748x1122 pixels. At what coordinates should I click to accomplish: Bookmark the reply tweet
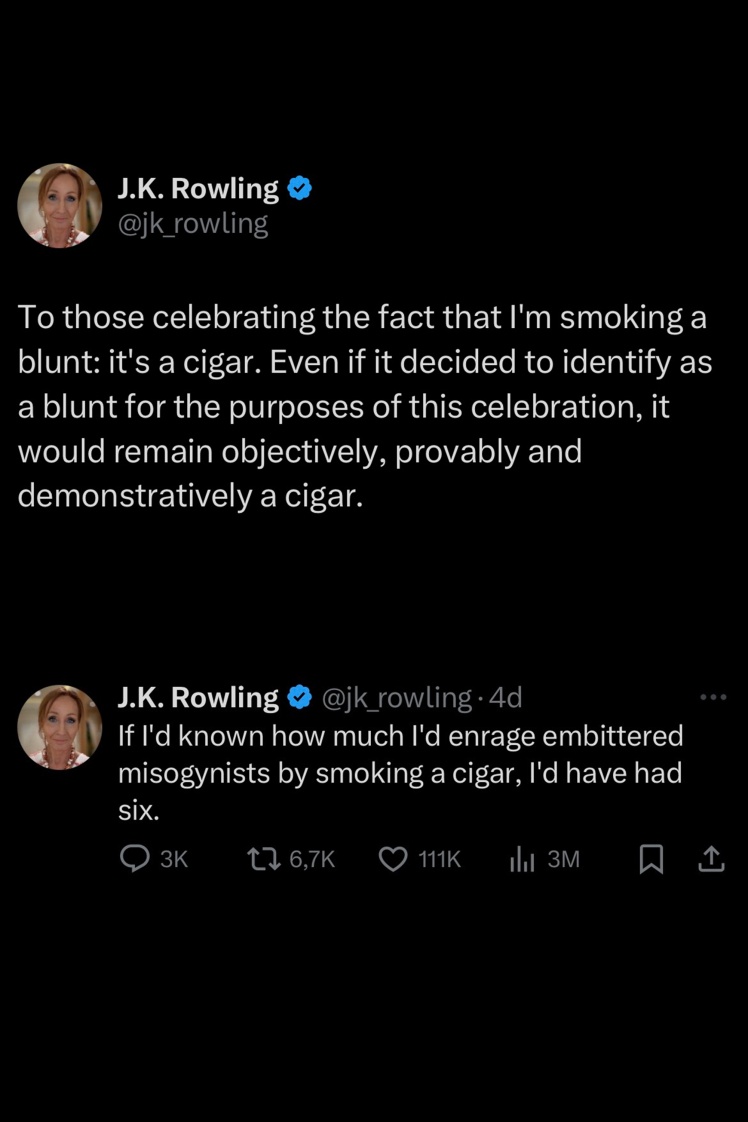point(651,859)
